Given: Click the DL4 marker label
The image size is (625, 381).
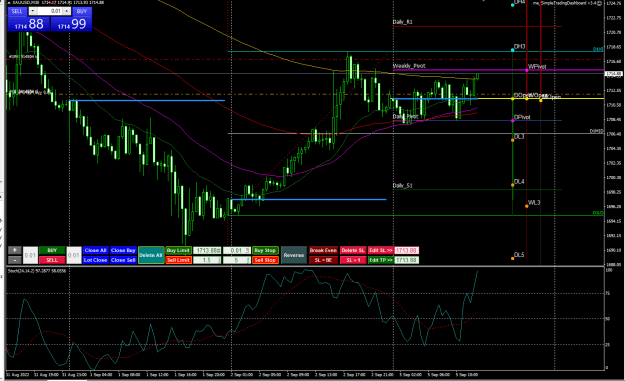Looking at the screenshot, I should click(x=519, y=182).
